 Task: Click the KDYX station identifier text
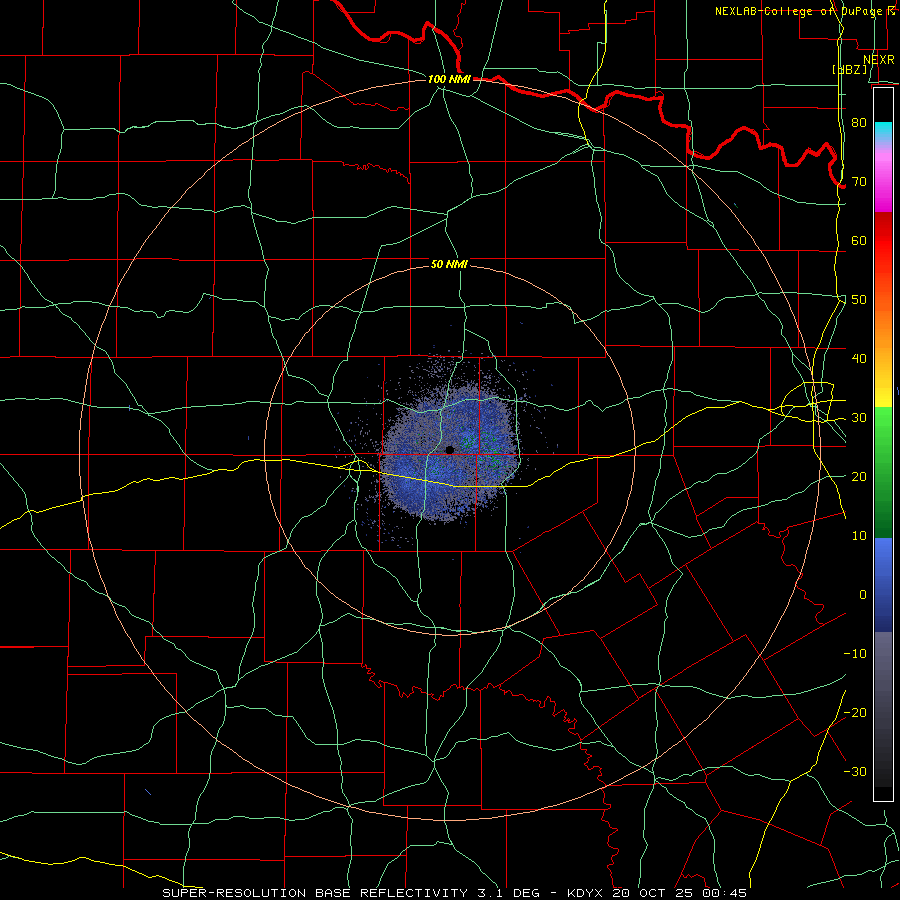point(587,893)
